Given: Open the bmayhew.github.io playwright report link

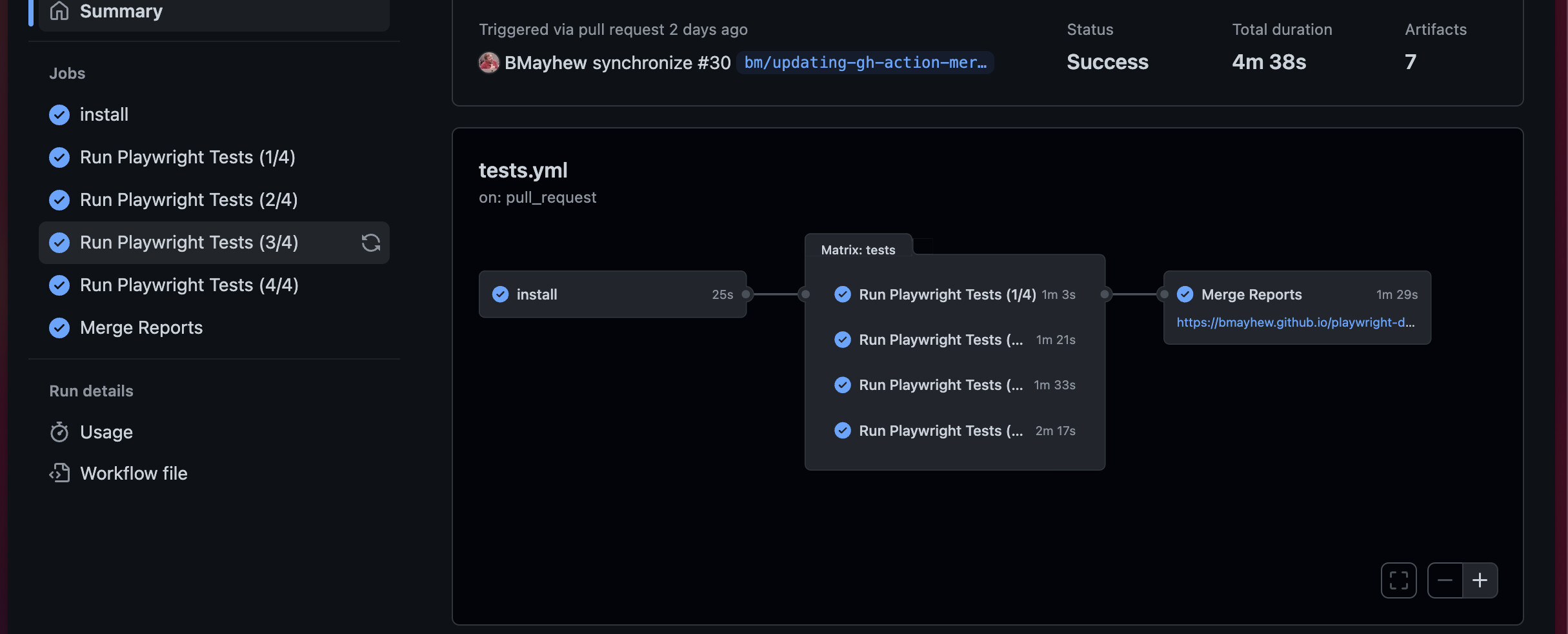Looking at the screenshot, I should [1295, 322].
